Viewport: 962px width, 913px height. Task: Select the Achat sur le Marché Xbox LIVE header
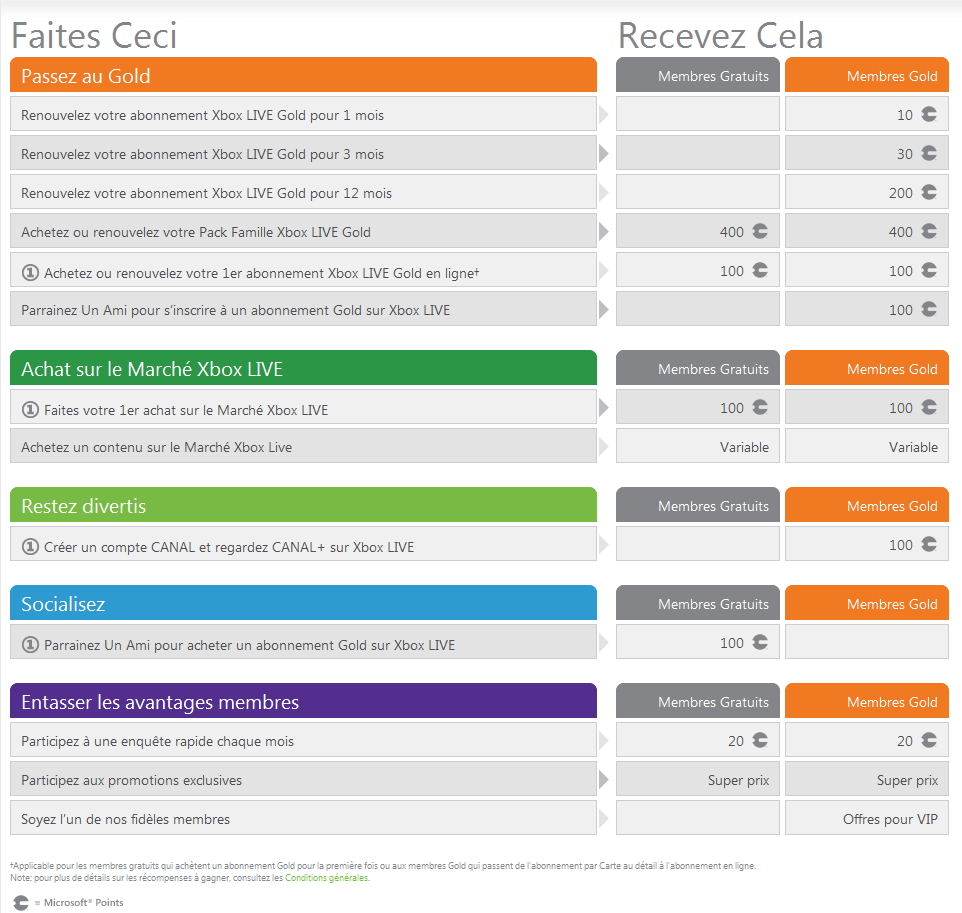(303, 368)
